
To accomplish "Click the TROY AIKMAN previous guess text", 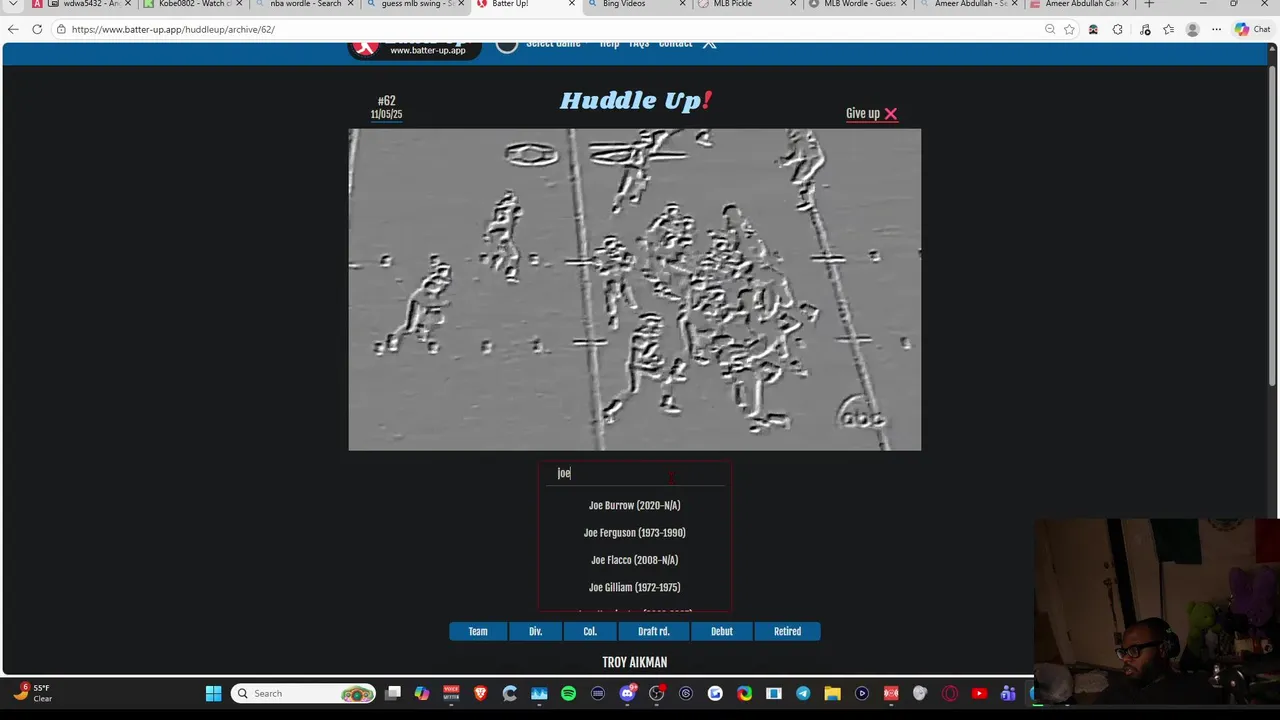I will [x=634, y=662].
